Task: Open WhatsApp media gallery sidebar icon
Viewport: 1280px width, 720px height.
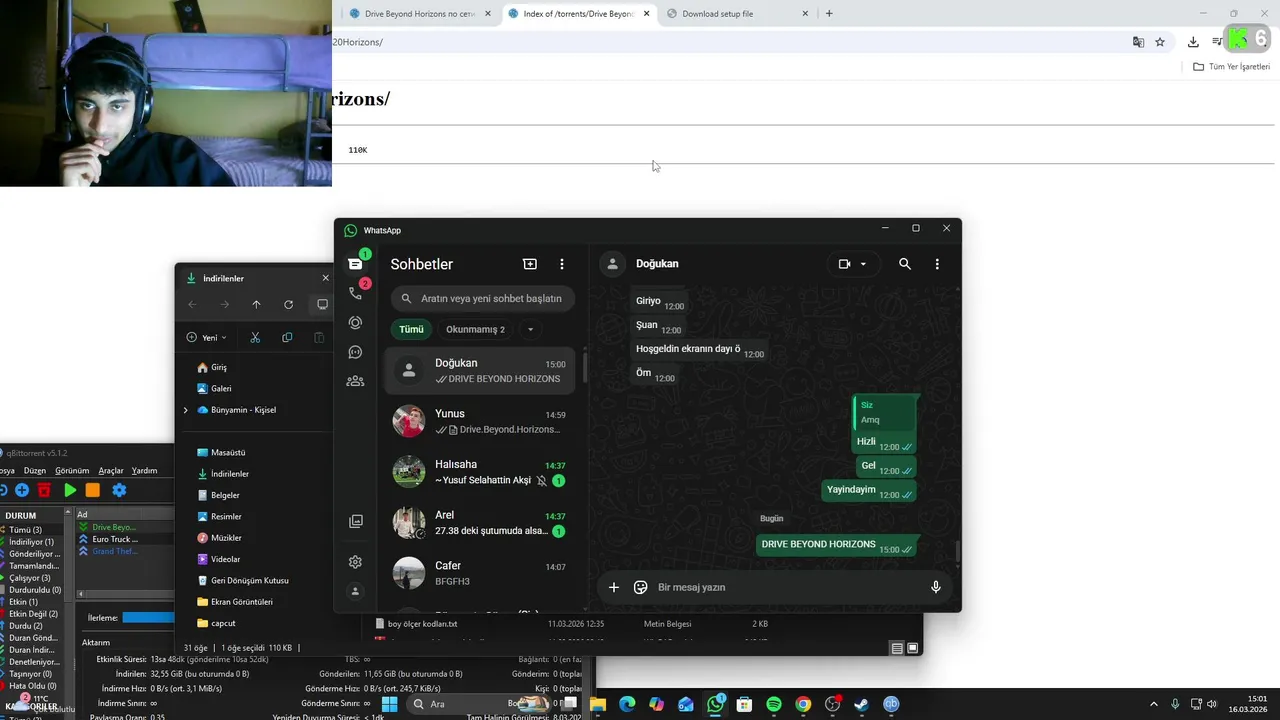Action: [x=355, y=521]
